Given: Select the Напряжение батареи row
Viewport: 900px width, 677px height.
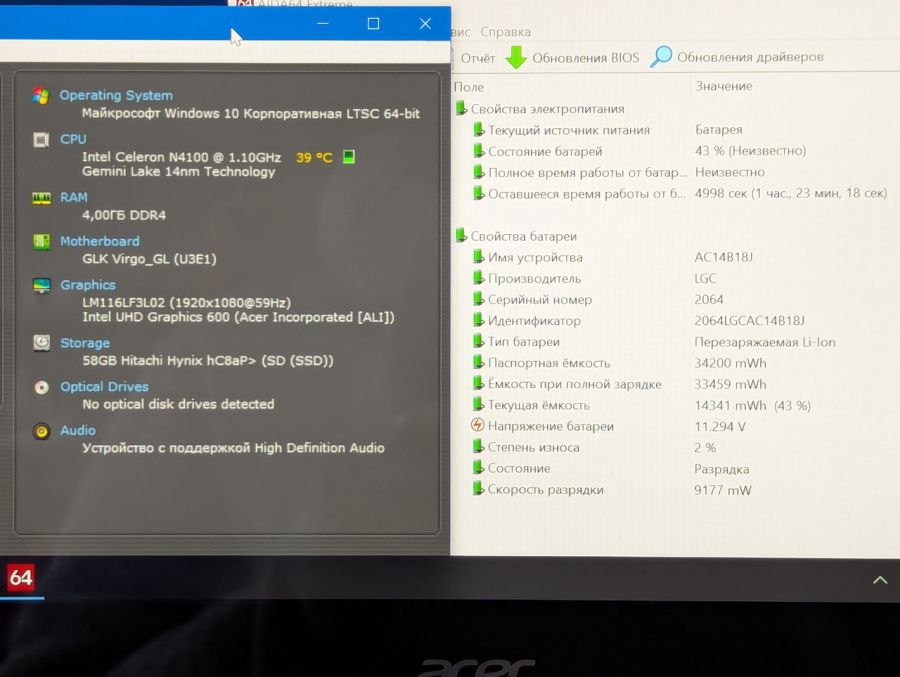Looking at the screenshot, I should click(x=608, y=426).
